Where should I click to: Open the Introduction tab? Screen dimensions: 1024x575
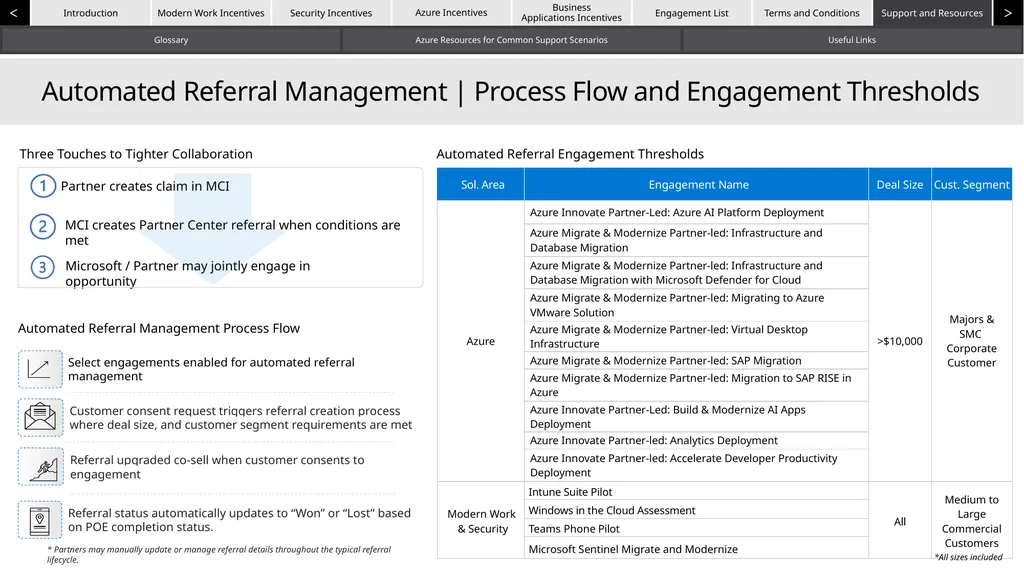[x=90, y=13]
